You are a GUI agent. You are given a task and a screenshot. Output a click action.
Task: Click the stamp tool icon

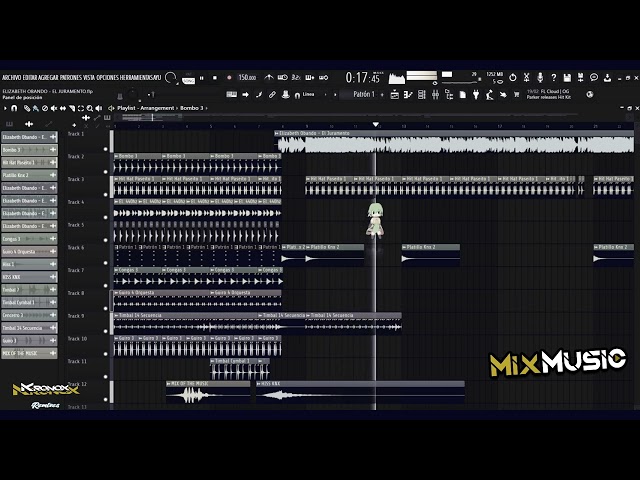click(286, 95)
